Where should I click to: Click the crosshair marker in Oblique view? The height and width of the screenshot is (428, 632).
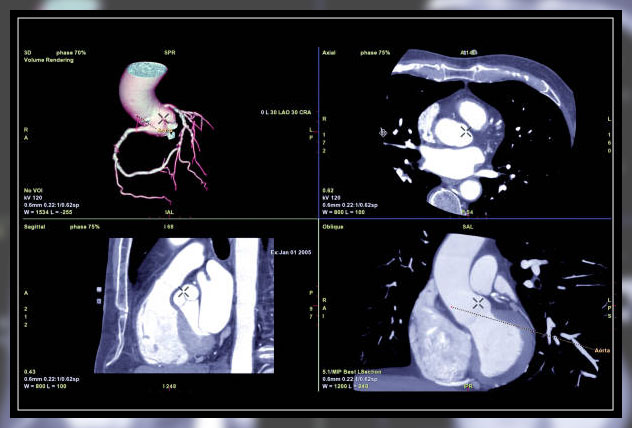481,301
